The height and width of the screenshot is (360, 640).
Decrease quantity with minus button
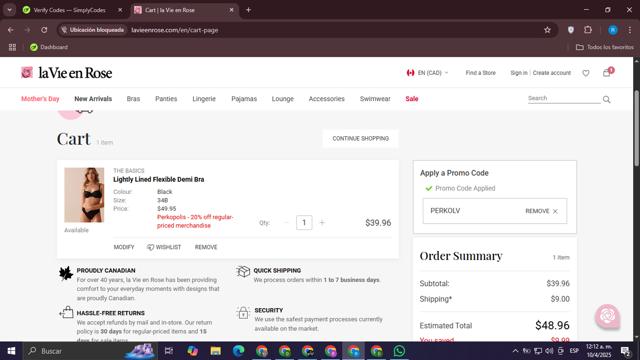[286, 222]
